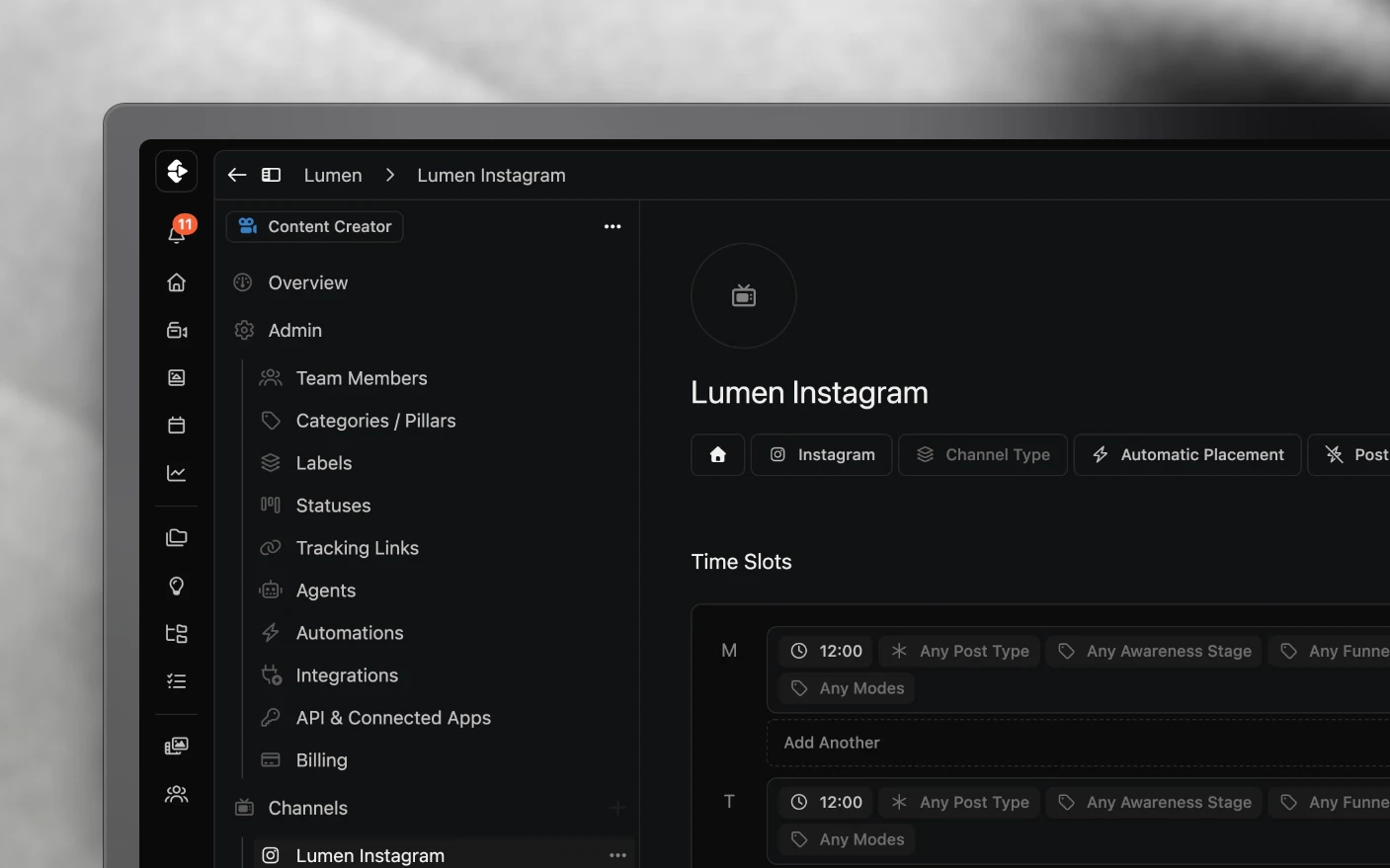Open the people group icon in left rail
1390x868 pixels.
pos(177,794)
